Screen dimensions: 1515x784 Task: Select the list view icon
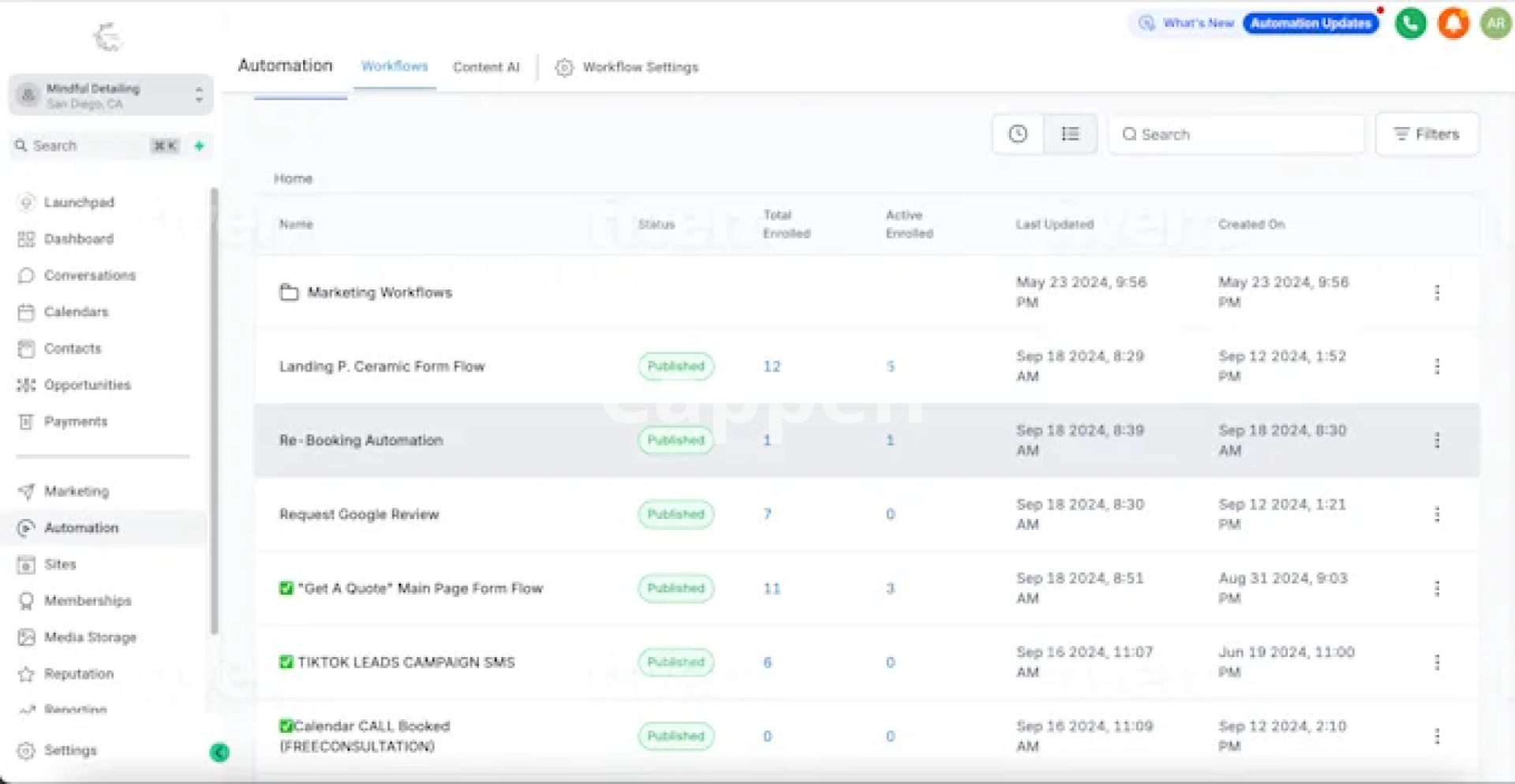coord(1070,134)
